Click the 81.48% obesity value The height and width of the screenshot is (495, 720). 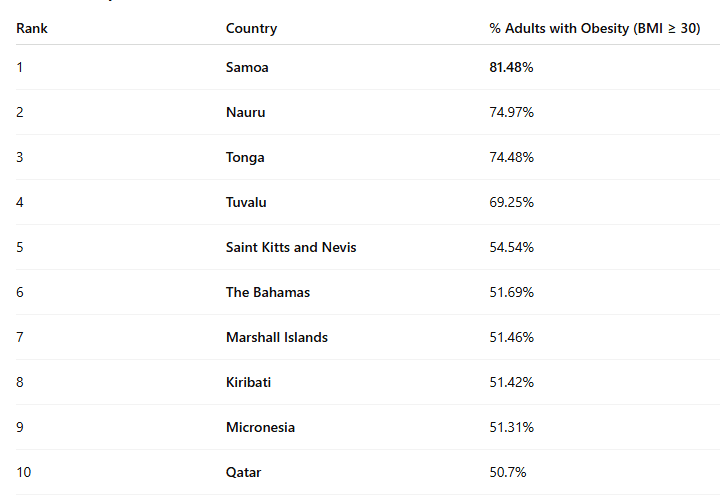tap(511, 68)
